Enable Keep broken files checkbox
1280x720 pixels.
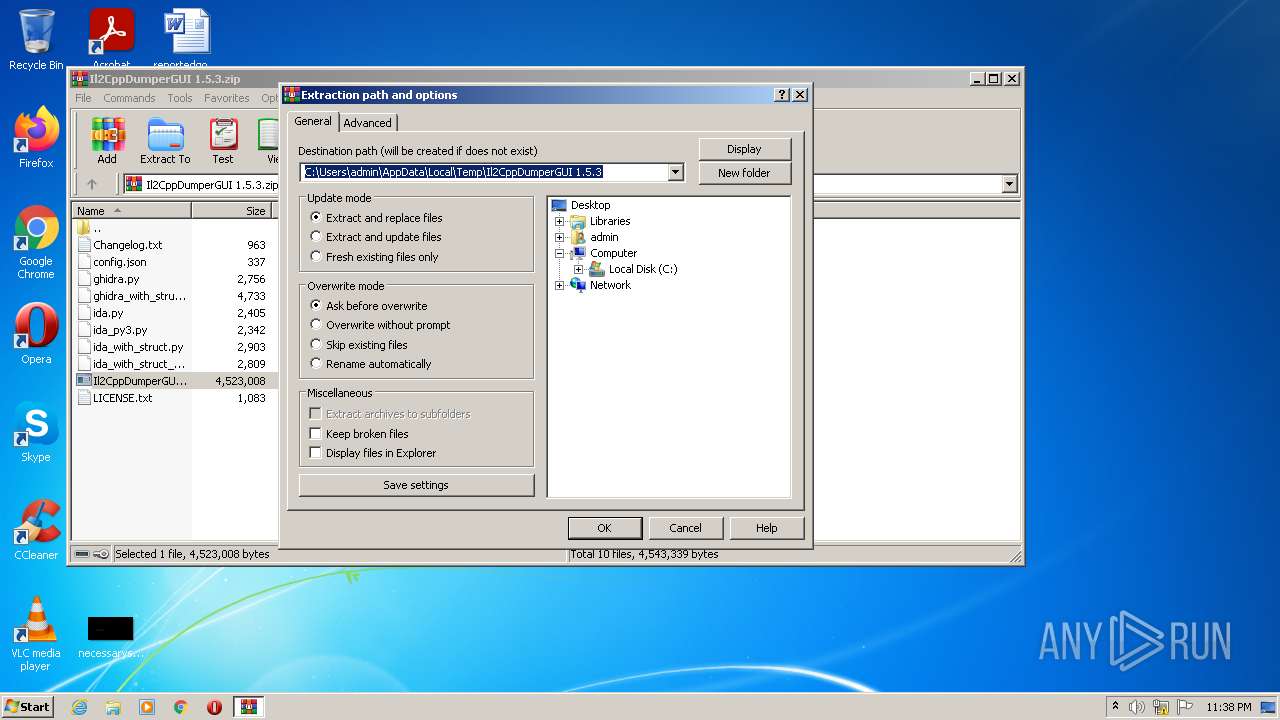point(316,434)
